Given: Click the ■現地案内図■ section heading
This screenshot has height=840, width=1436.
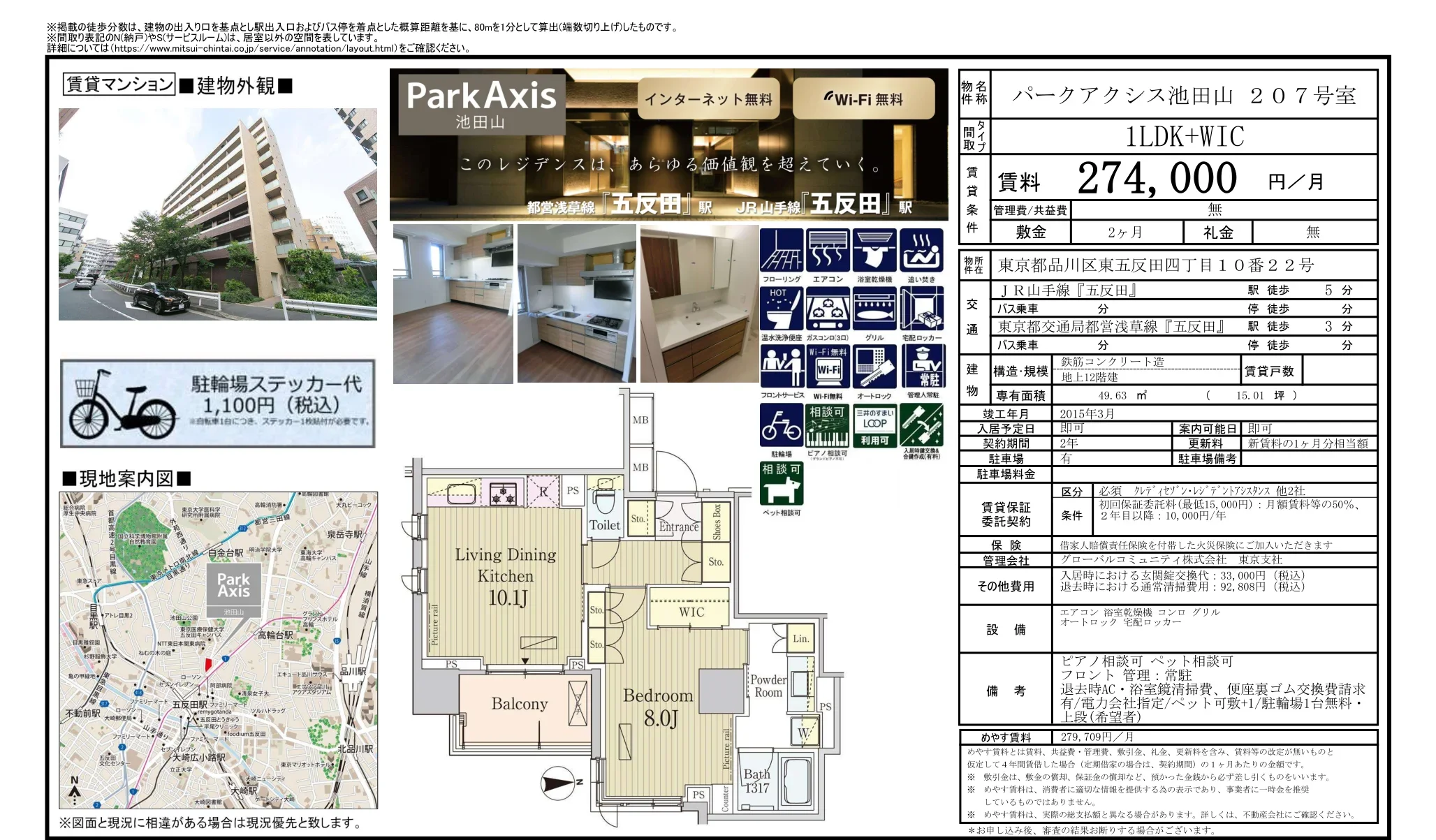Looking at the screenshot, I should (126, 479).
